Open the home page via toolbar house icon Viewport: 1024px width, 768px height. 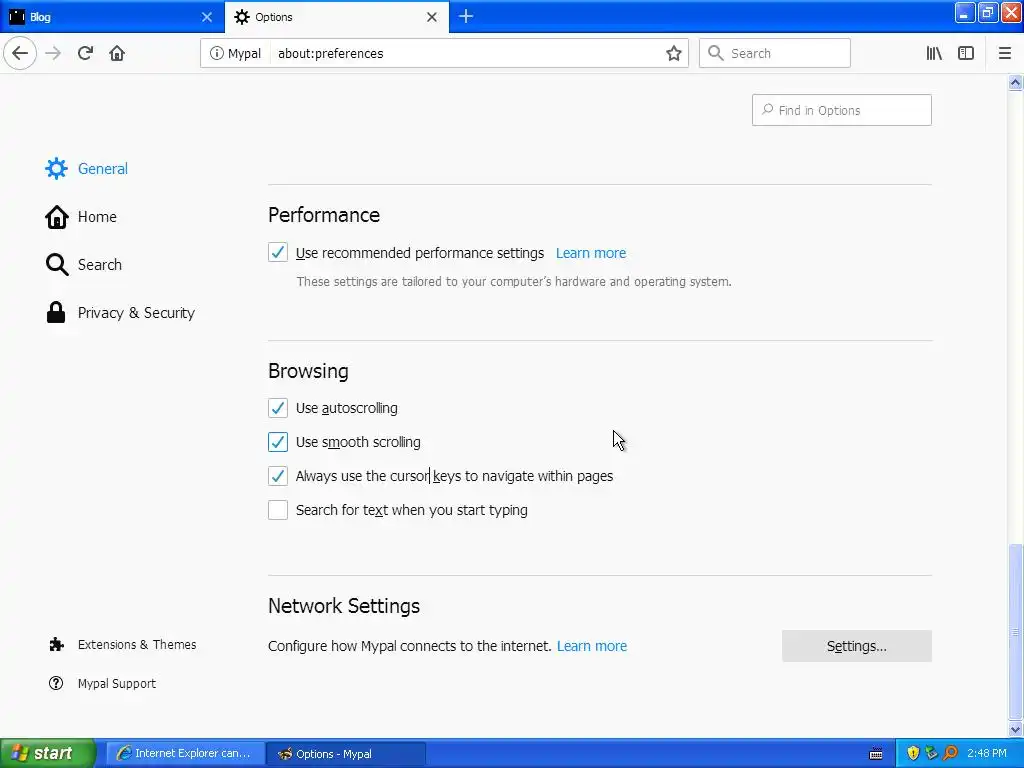[x=117, y=53]
